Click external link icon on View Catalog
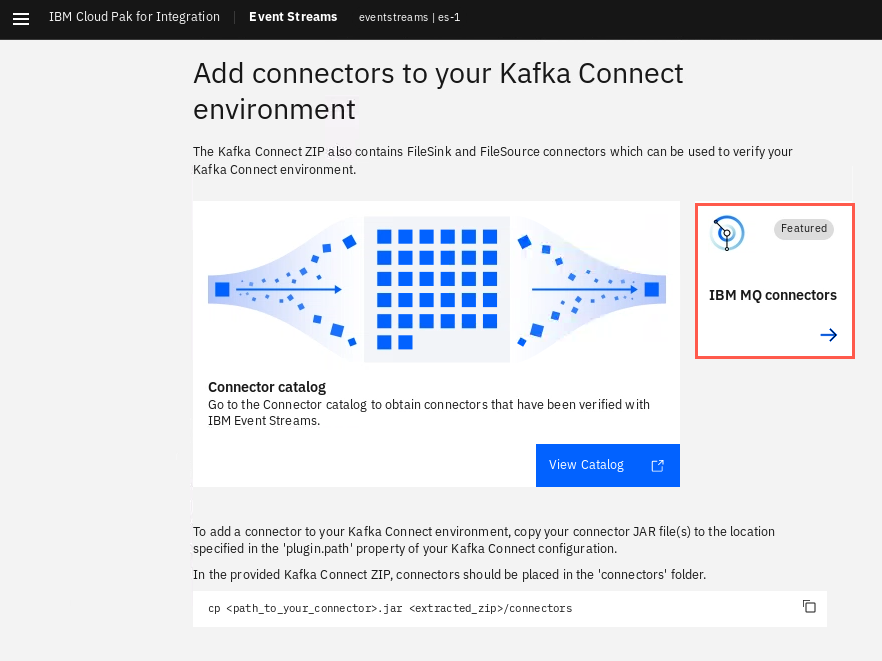 (658, 466)
